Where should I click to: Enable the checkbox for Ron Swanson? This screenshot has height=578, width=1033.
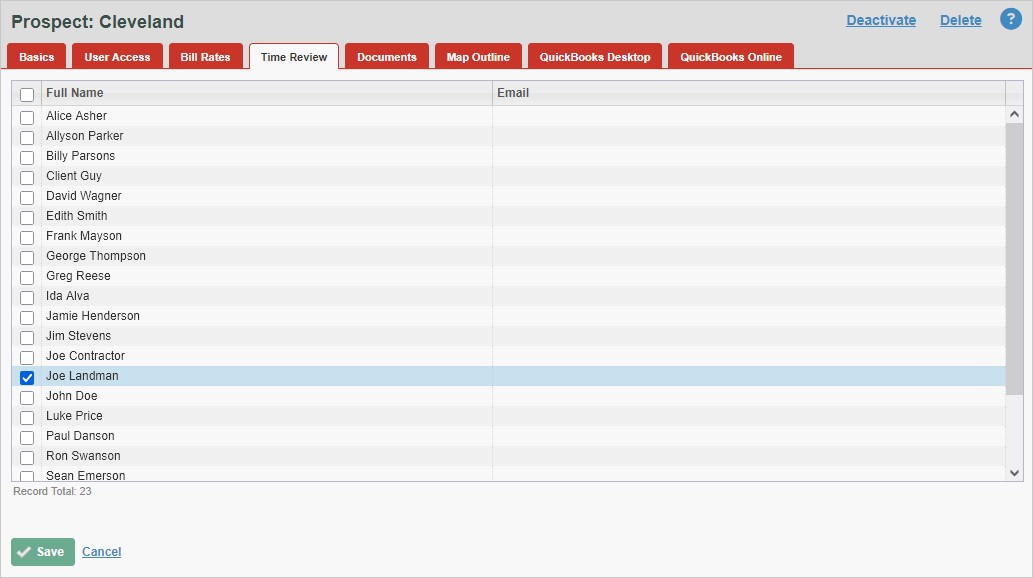(26, 457)
